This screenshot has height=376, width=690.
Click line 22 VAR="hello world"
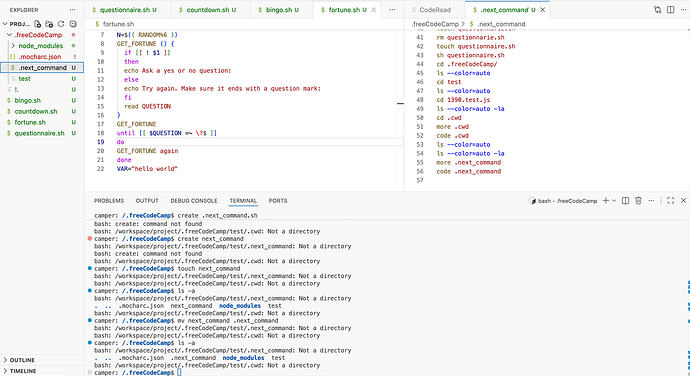click(147, 169)
